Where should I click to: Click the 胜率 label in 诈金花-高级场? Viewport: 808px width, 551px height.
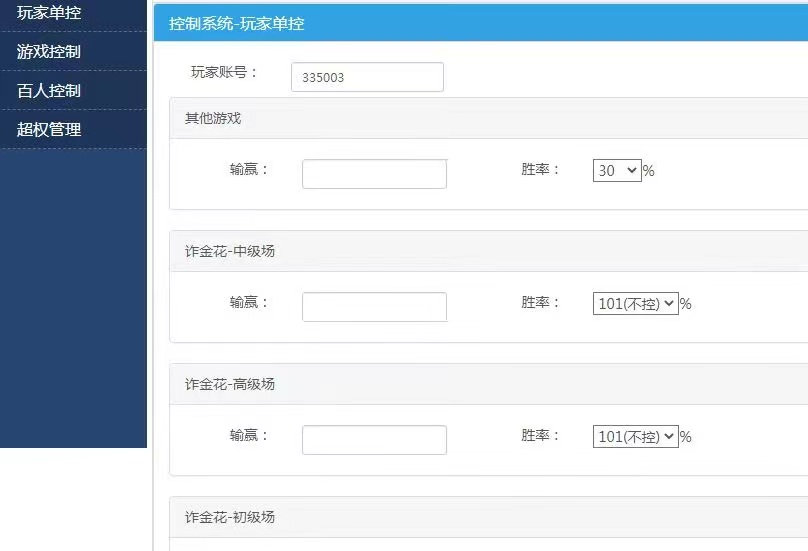pyautogui.click(x=541, y=435)
